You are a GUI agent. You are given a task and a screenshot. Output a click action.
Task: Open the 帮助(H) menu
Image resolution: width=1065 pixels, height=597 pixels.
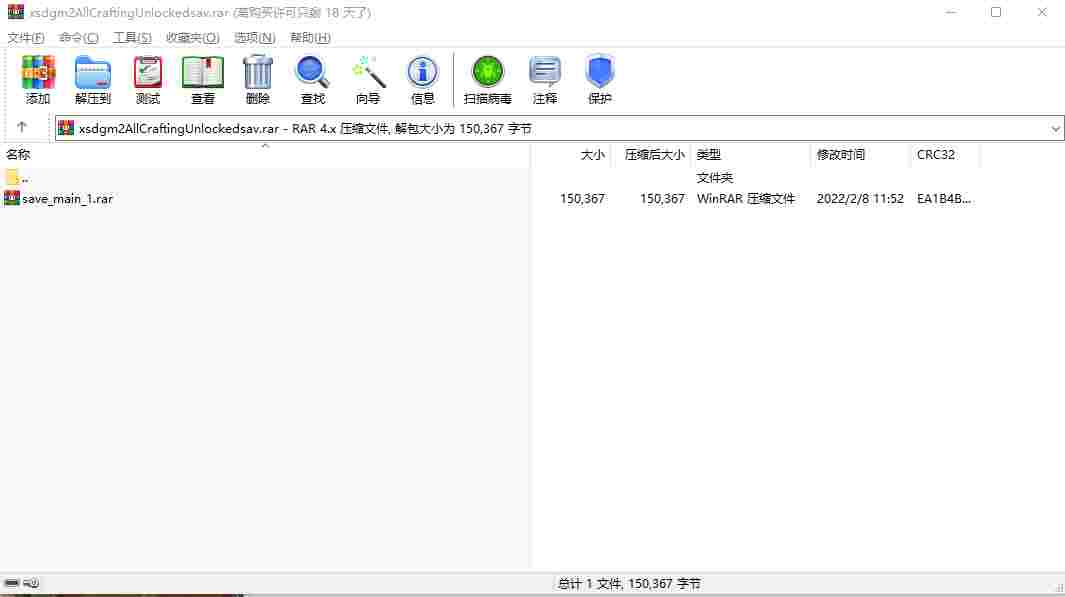click(x=310, y=37)
